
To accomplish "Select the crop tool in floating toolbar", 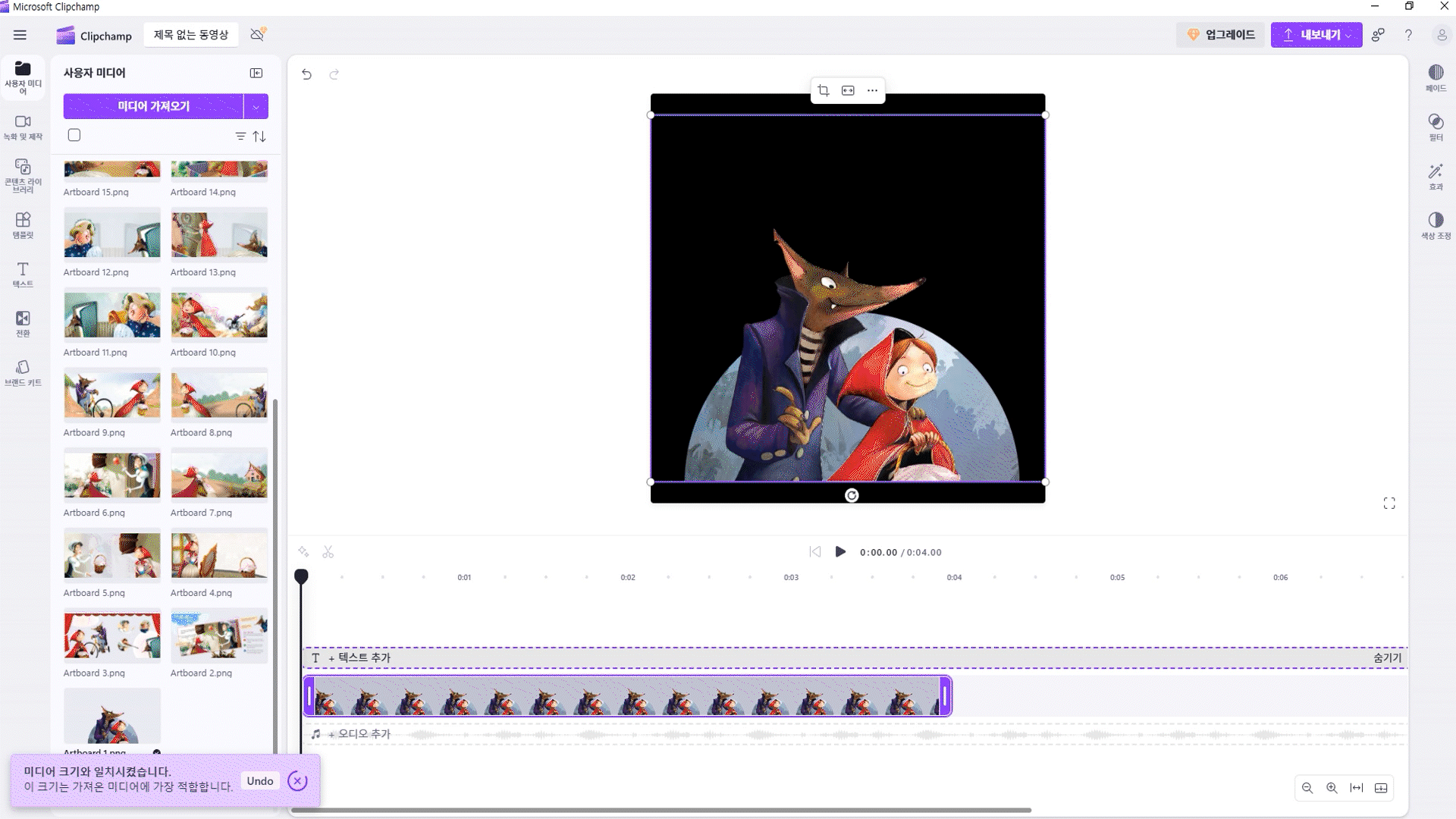I will tap(824, 90).
